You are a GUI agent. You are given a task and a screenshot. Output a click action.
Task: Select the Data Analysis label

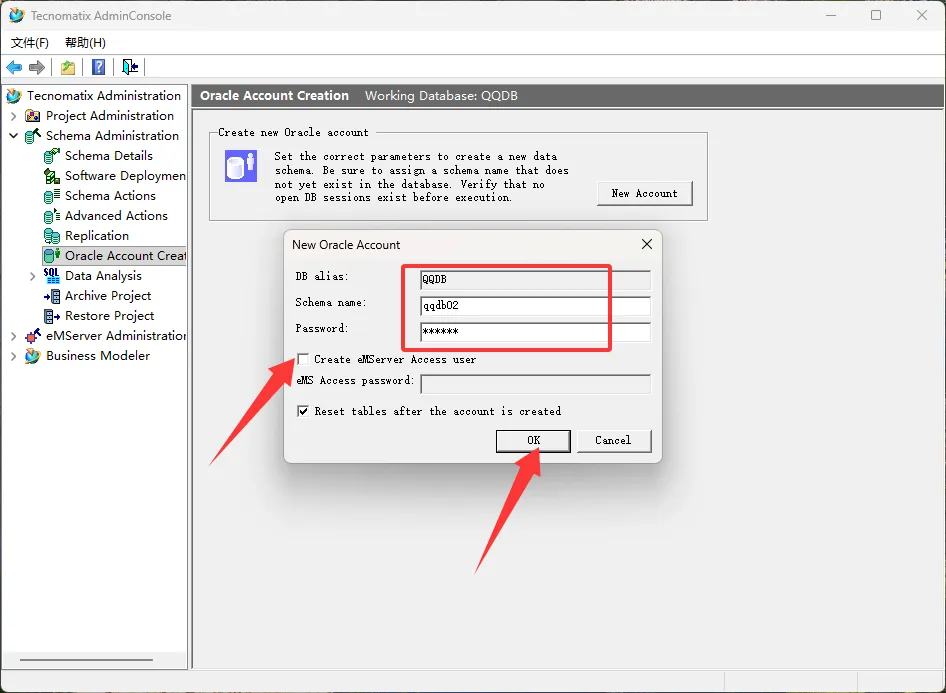[103, 276]
